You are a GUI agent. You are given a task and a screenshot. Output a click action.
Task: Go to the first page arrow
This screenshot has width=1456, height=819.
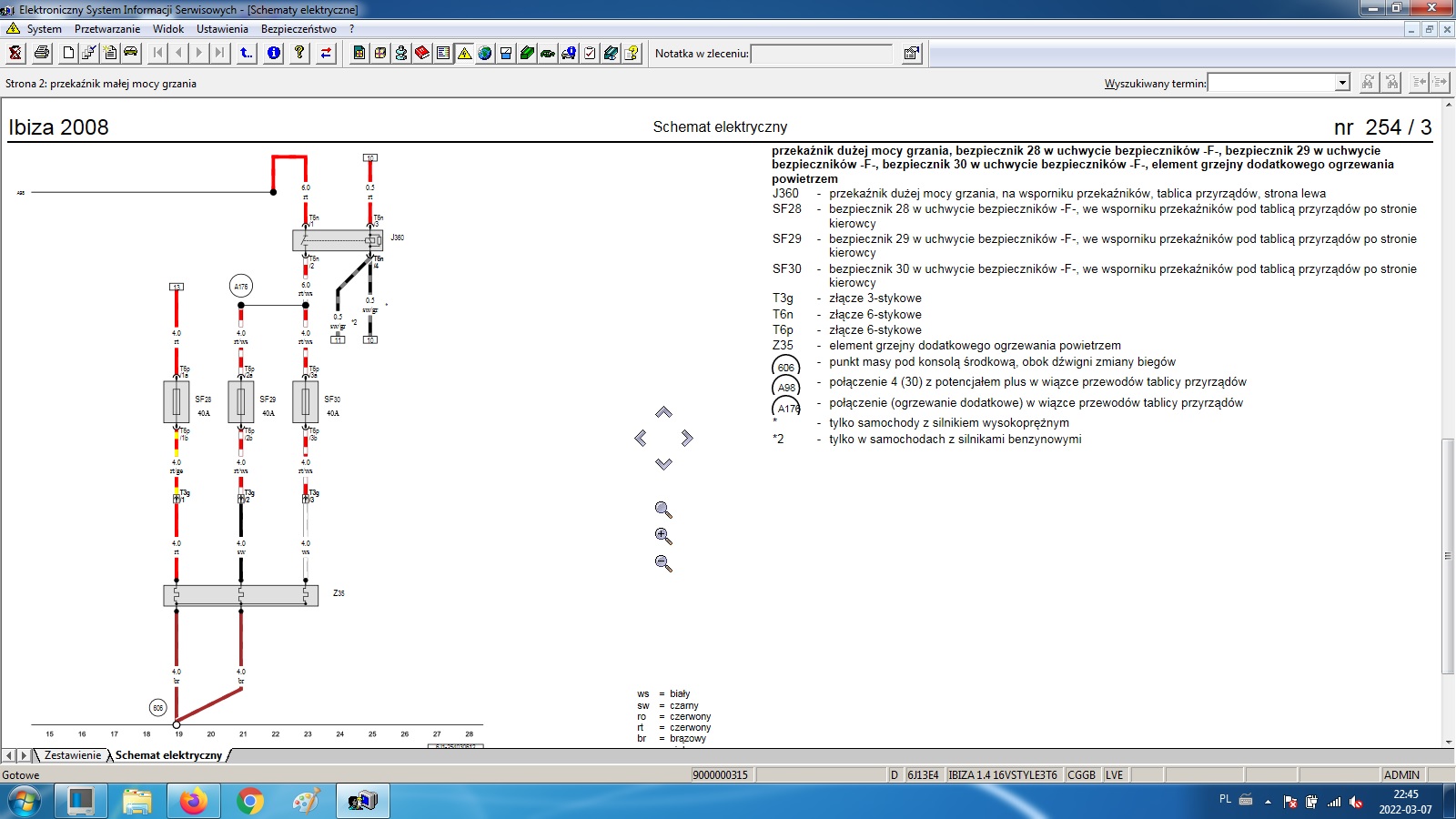click(158, 53)
